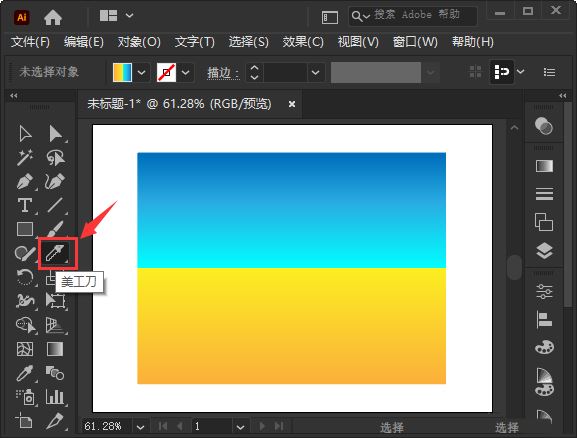Open the 帮助(H) menu

point(472,42)
